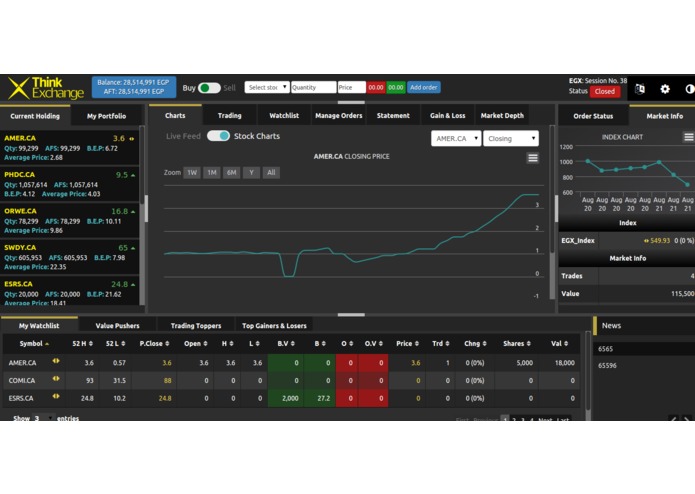
Task: Click the blue Balance info box
Action: click(133, 87)
